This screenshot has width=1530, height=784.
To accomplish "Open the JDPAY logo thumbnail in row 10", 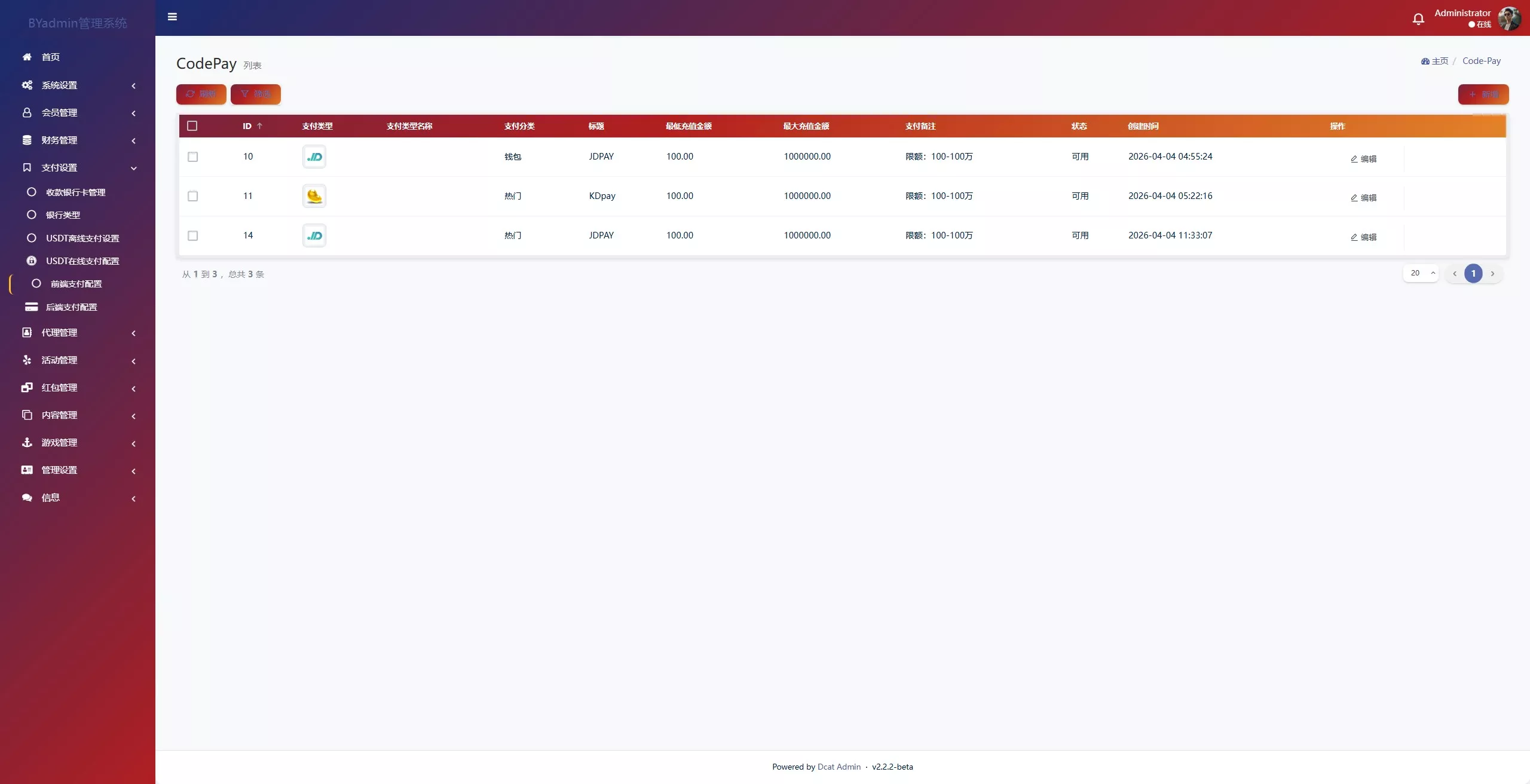I will [x=314, y=157].
